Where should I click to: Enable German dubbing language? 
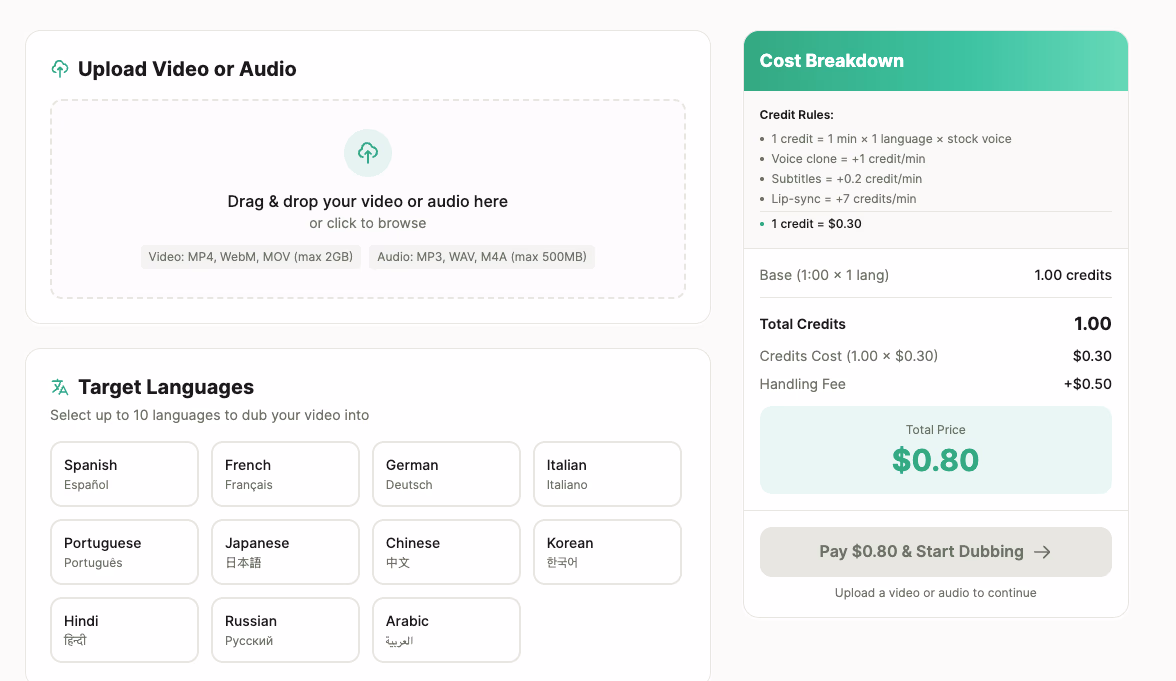pyautogui.click(x=446, y=474)
